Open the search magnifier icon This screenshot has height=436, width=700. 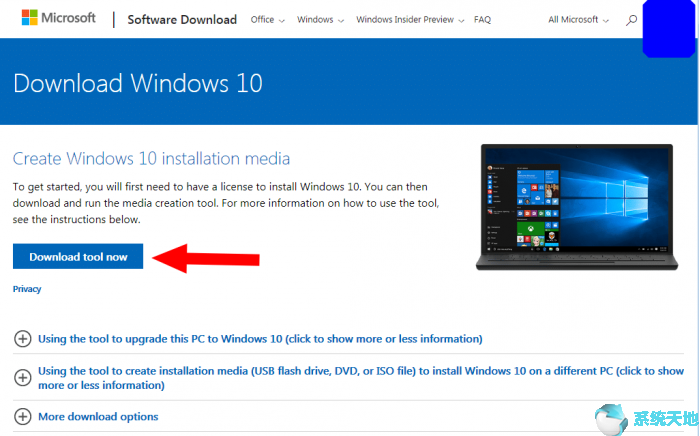point(631,20)
